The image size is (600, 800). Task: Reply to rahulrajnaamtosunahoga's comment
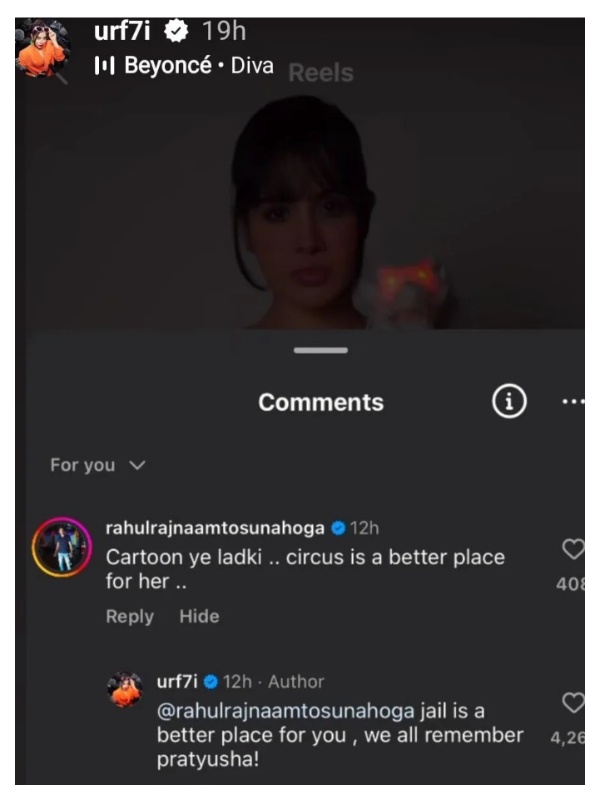pos(130,616)
